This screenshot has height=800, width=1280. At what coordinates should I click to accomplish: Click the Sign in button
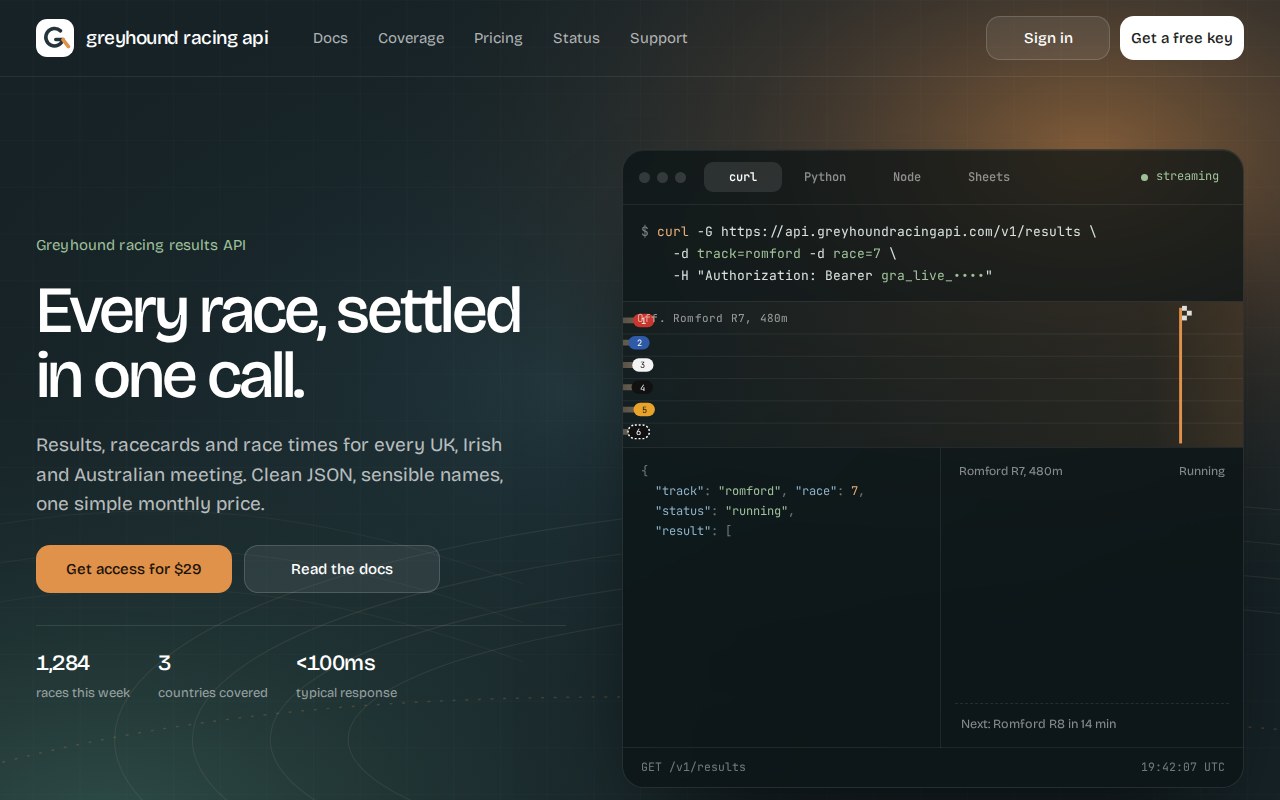pyautogui.click(x=1048, y=38)
